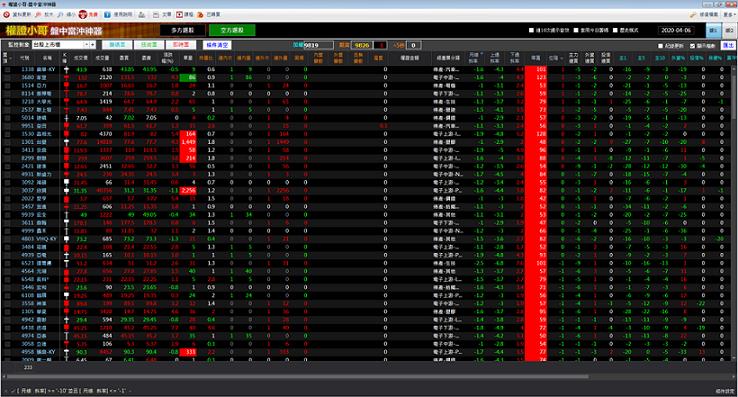This screenshot has height=397, width=738.
Task: Open the 台股上市櫃 monitor target dropdown
Action: (93, 45)
